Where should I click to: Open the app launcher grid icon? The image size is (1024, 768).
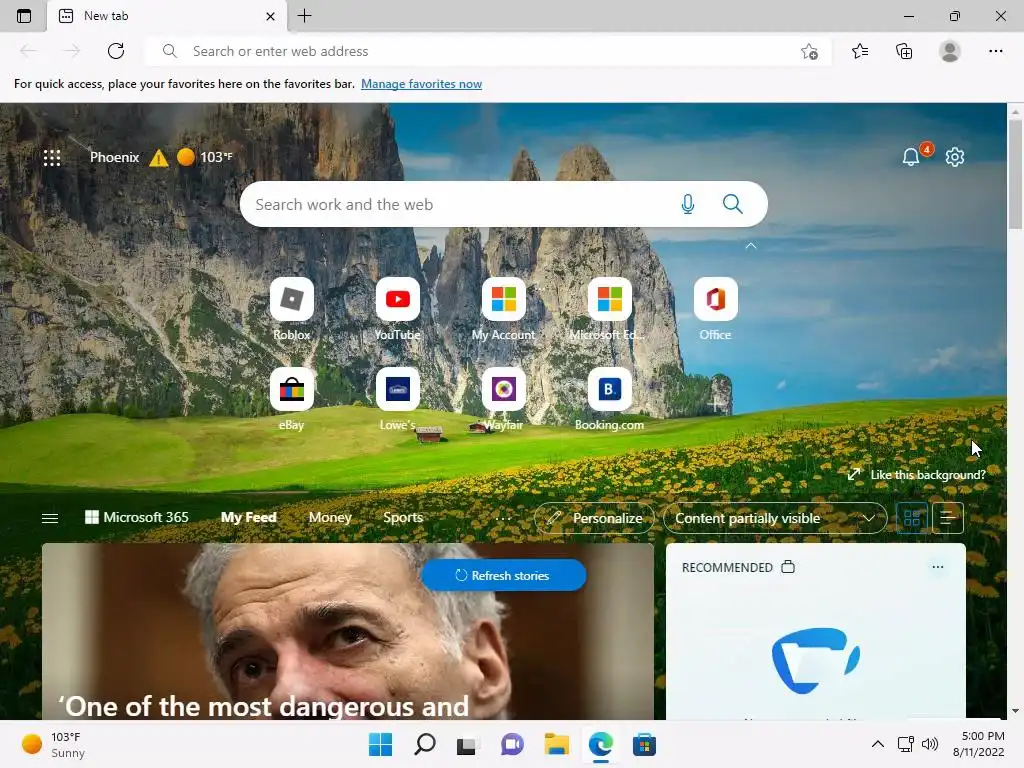(x=52, y=157)
